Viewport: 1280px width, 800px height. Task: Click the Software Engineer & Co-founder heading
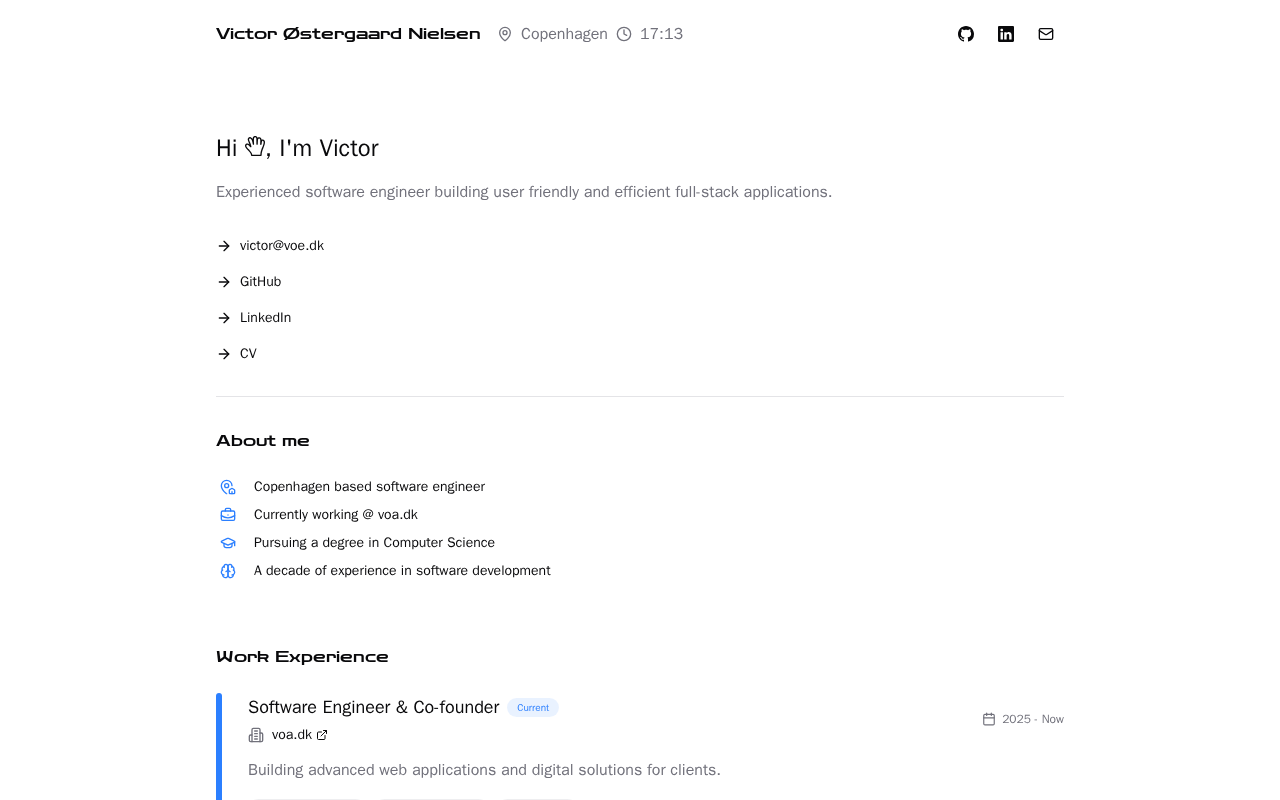click(x=373, y=707)
